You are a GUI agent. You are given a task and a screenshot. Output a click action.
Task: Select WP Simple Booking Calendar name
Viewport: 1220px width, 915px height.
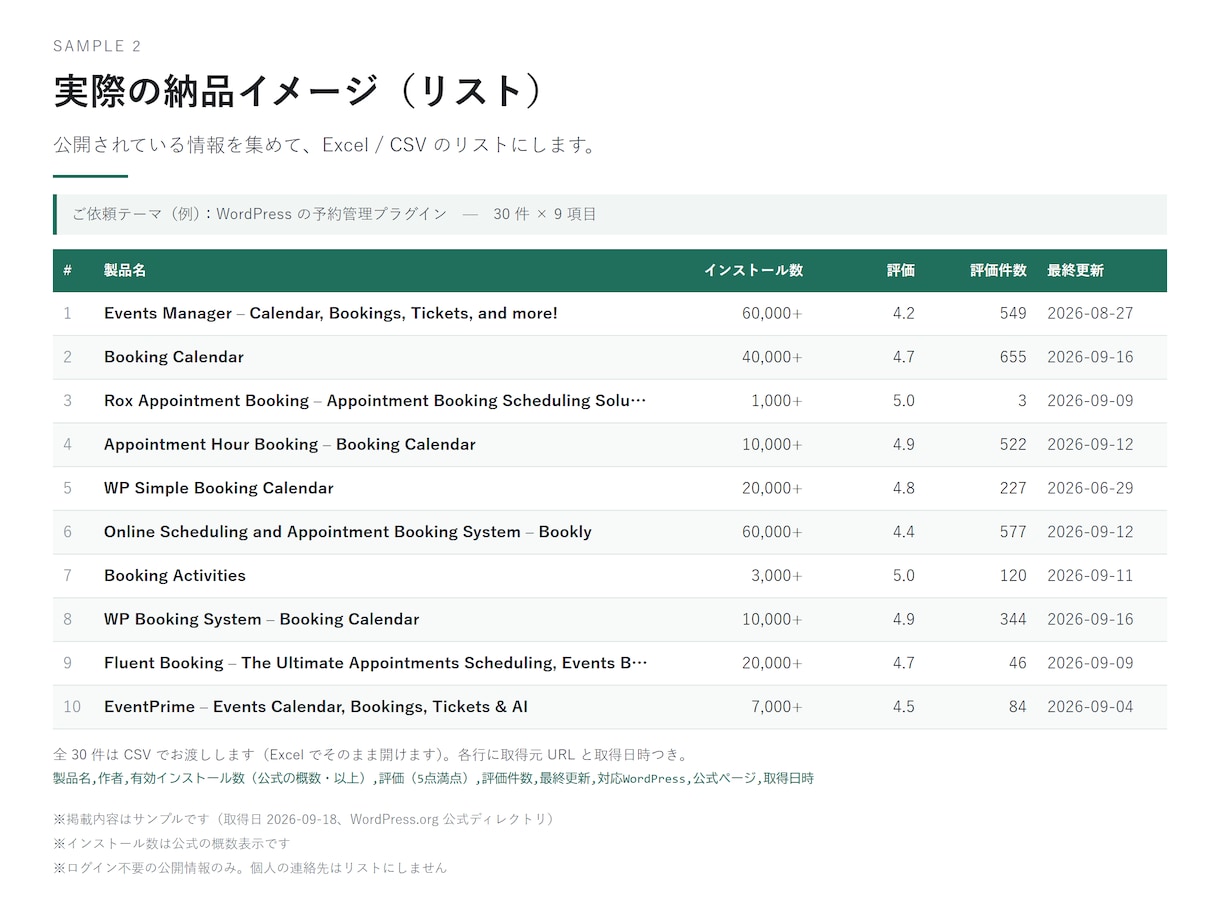pos(219,488)
